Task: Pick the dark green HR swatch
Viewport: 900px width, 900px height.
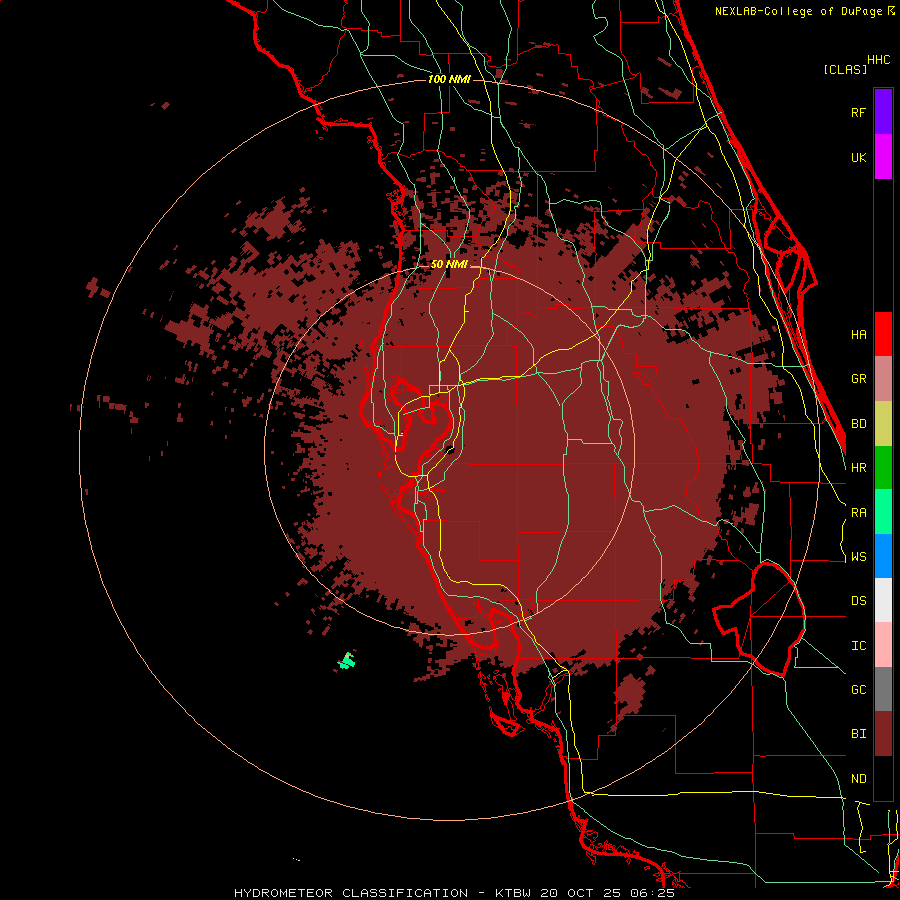Action: pyautogui.click(x=883, y=467)
